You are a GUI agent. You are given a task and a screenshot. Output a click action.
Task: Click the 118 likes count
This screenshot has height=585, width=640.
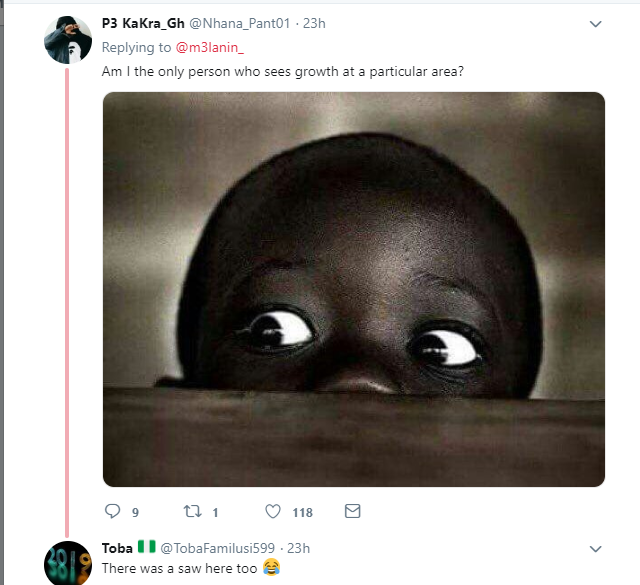[302, 513]
